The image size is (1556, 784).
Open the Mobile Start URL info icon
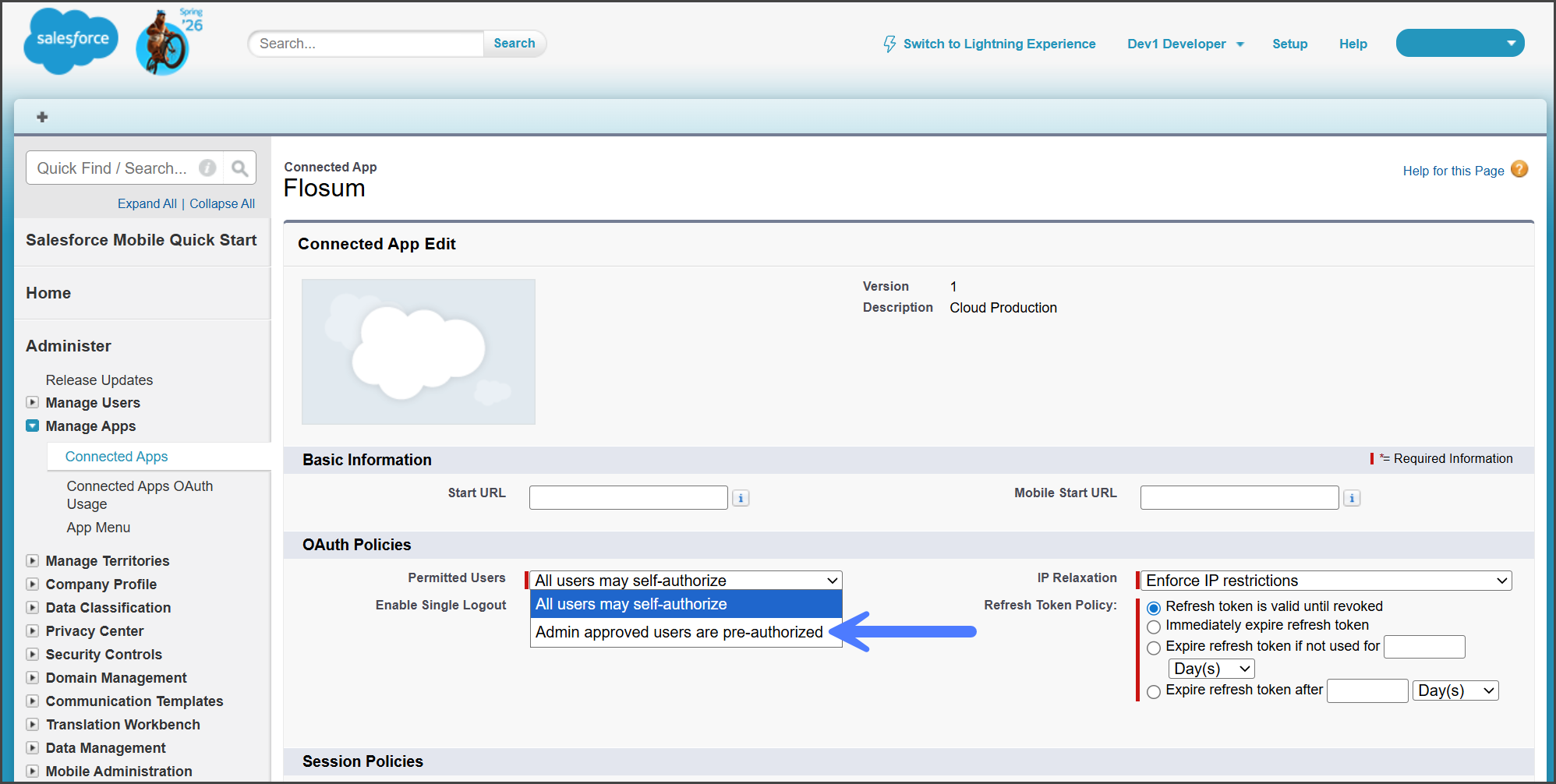click(x=1352, y=498)
